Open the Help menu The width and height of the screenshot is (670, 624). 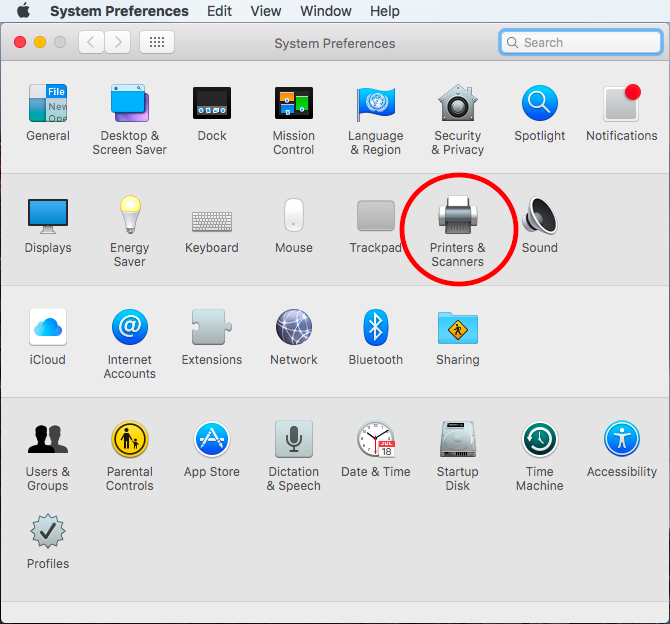[385, 11]
